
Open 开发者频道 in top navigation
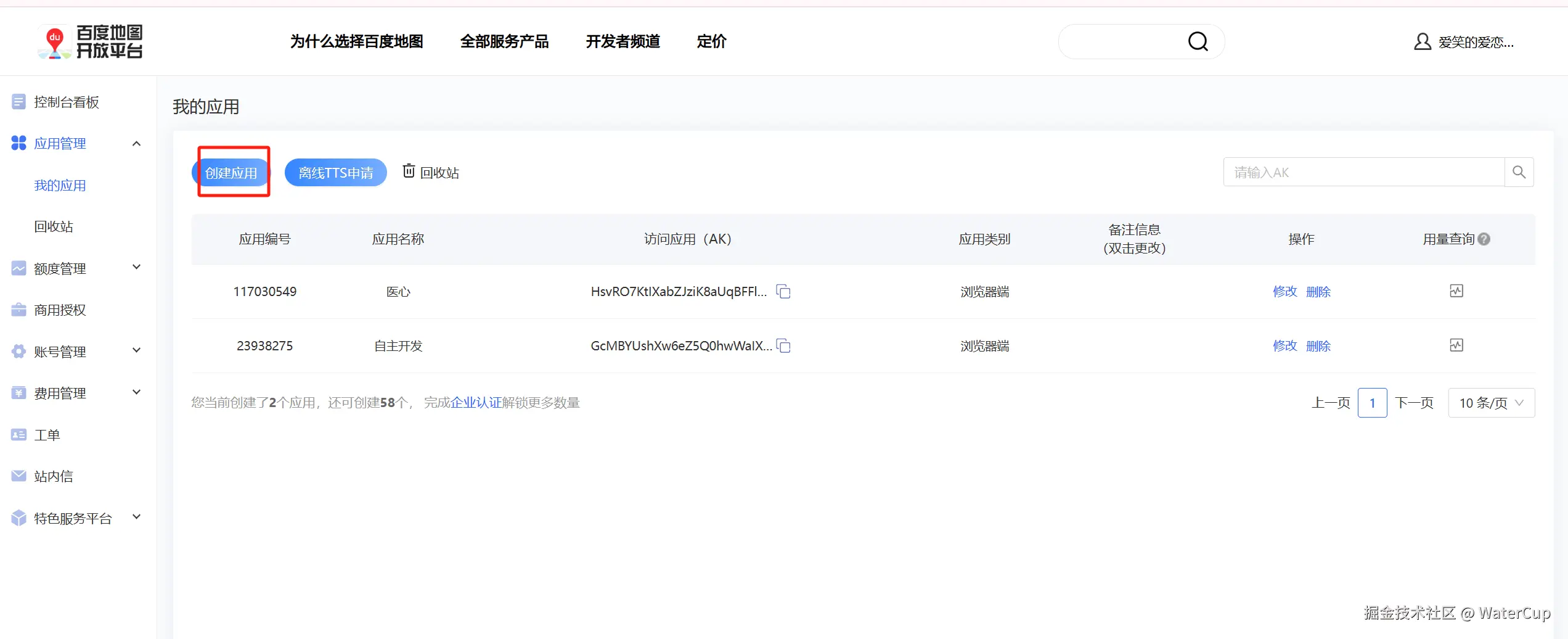(x=623, y=41)
